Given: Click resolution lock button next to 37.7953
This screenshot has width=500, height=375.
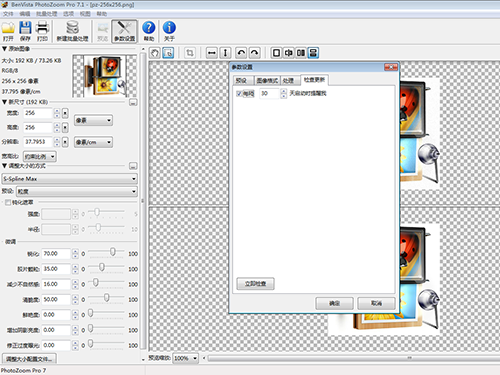Looking at the screenshot, I should pyautogui.click(x=65, y=142).
